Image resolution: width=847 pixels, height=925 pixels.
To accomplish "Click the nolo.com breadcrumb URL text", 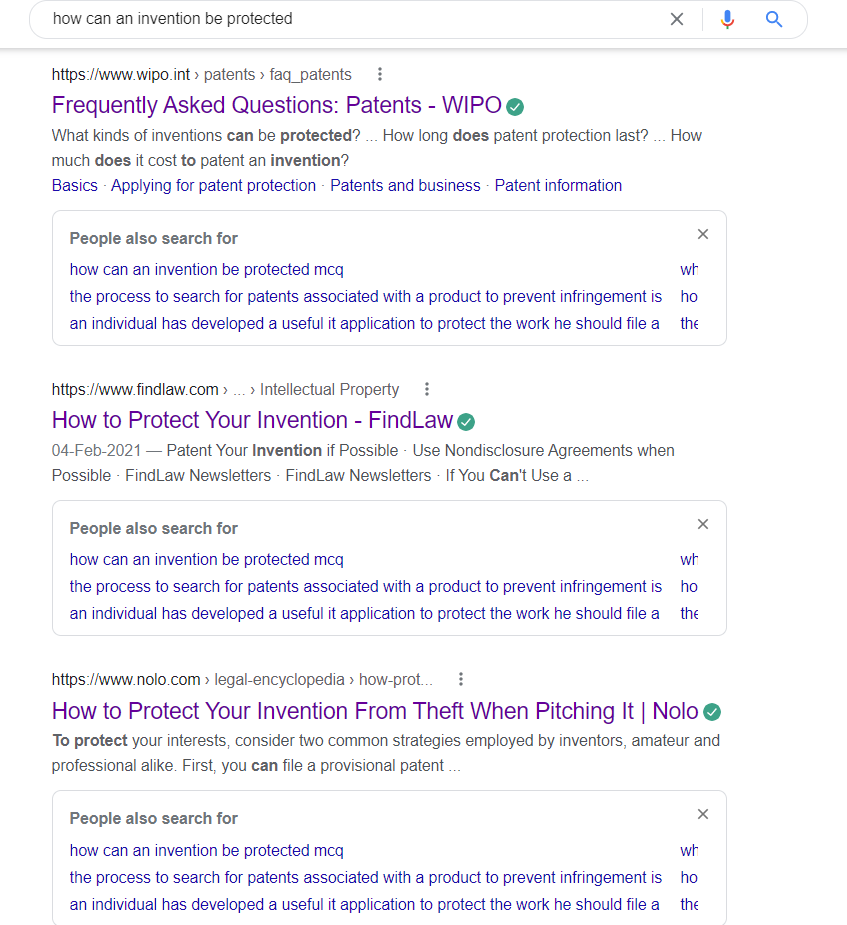I will (x=242, y=680).
